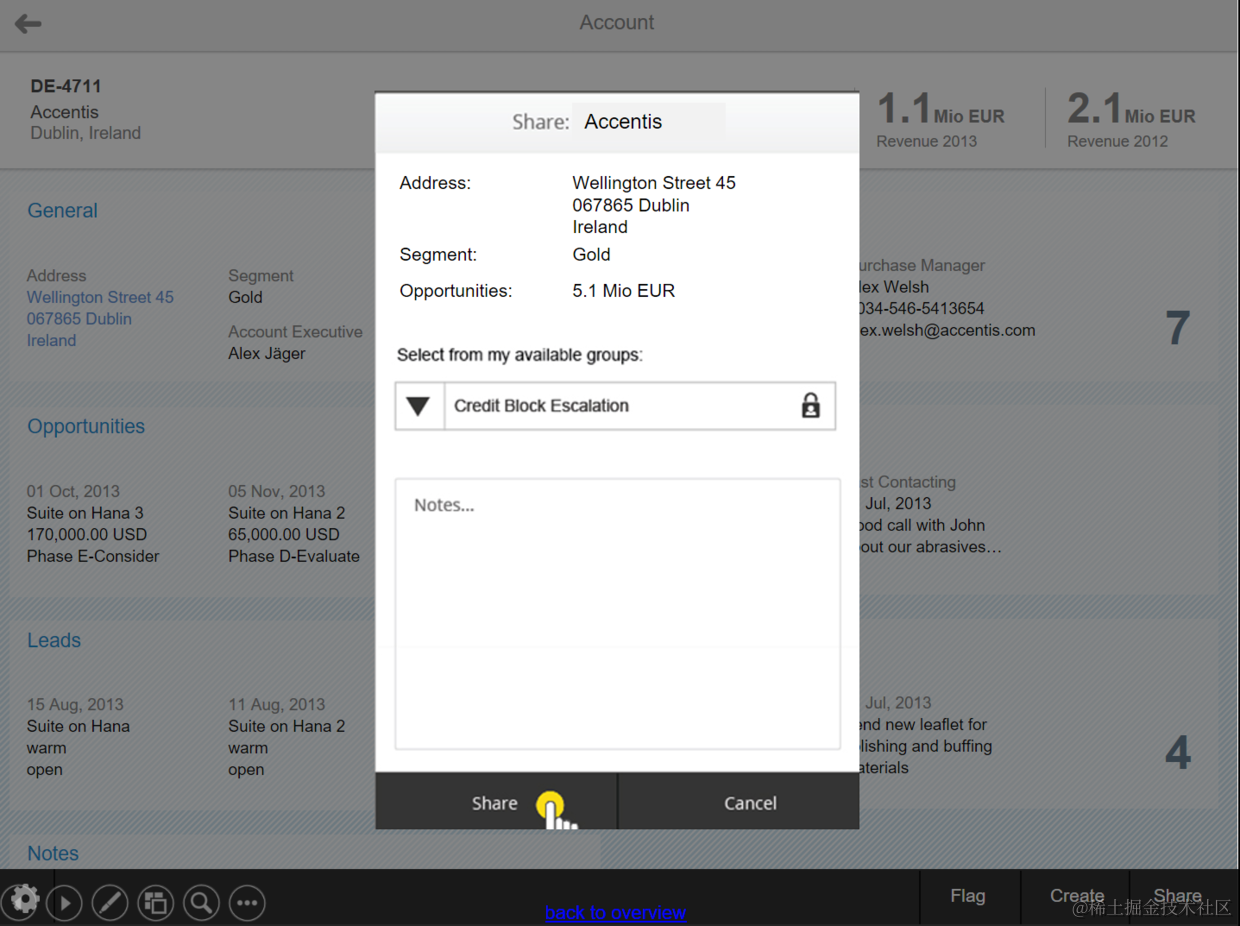This screenshot has height=926, width=1240.
Task: Click the layout panes icon
Action: 155,903
